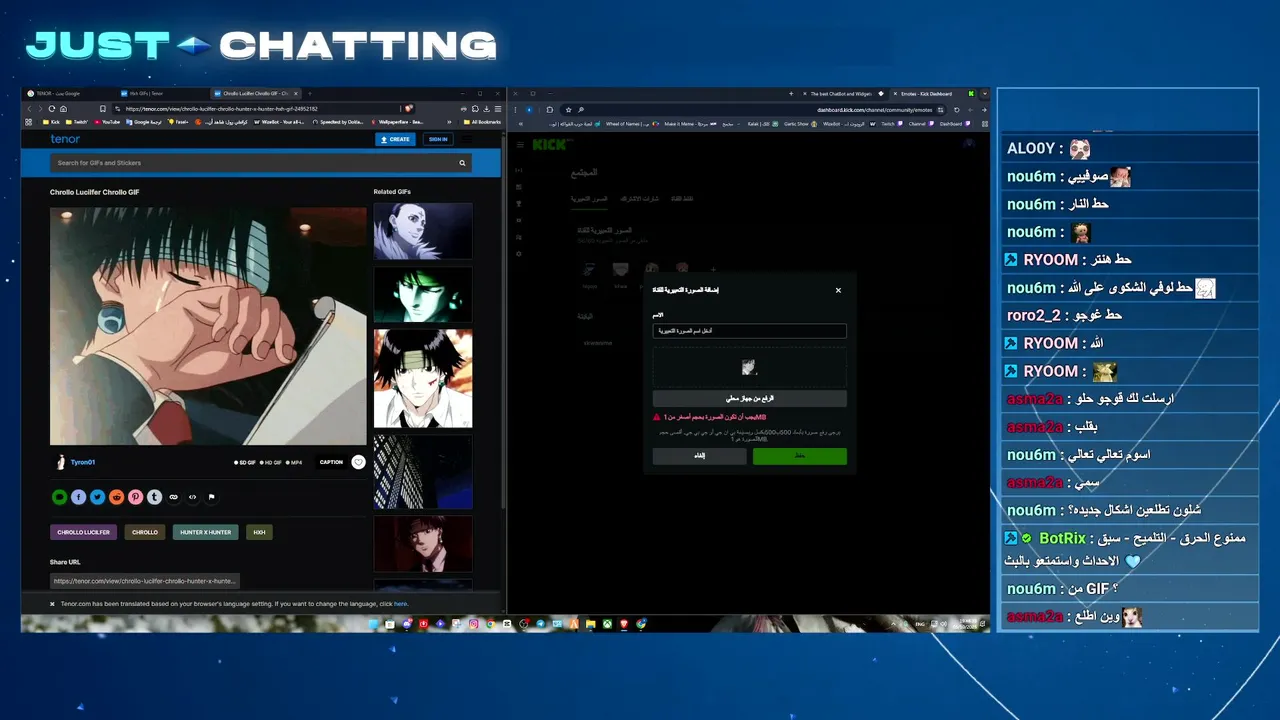Select the HD GIF format option
Screen dimensions: 1280x720
[x=271, y=463]
